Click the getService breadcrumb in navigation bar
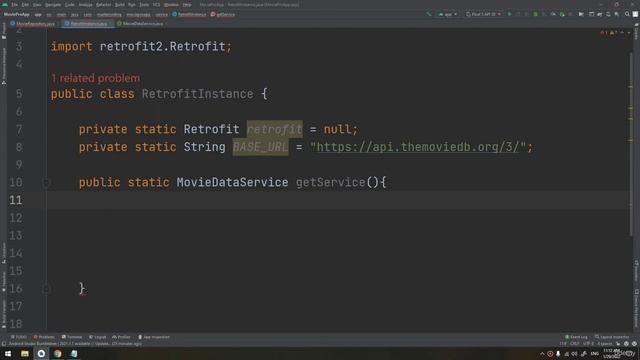 click(223, 14)
